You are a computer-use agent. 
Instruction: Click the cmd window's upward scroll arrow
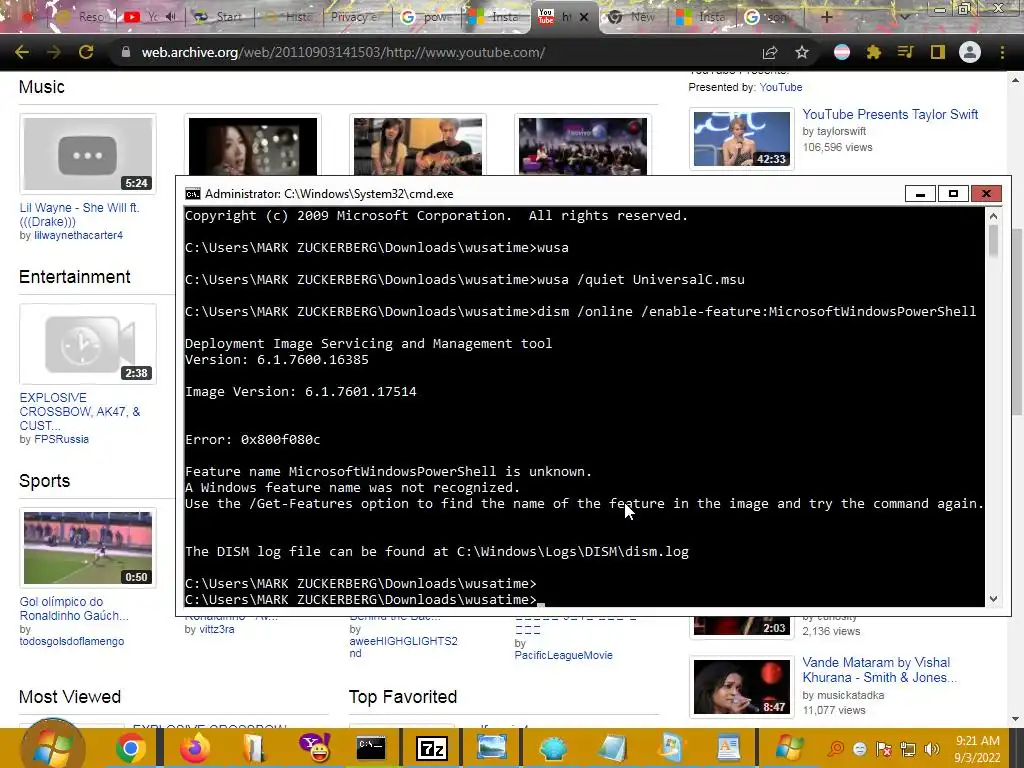coord(993,216)
